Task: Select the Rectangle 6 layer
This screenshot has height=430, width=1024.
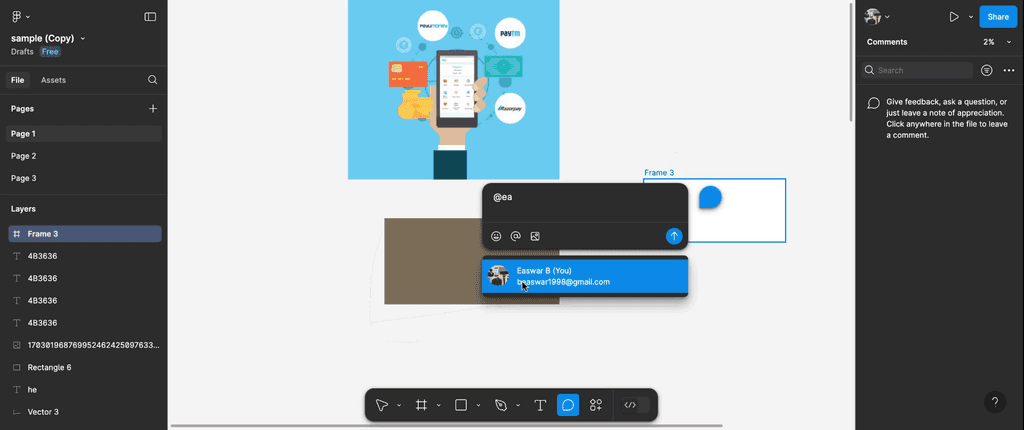Action: [85, 367]
